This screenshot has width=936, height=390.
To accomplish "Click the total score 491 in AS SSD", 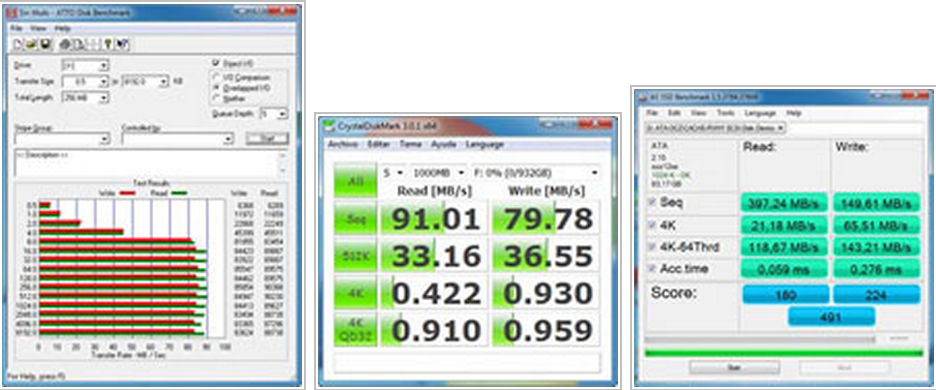I will [832, 317].
